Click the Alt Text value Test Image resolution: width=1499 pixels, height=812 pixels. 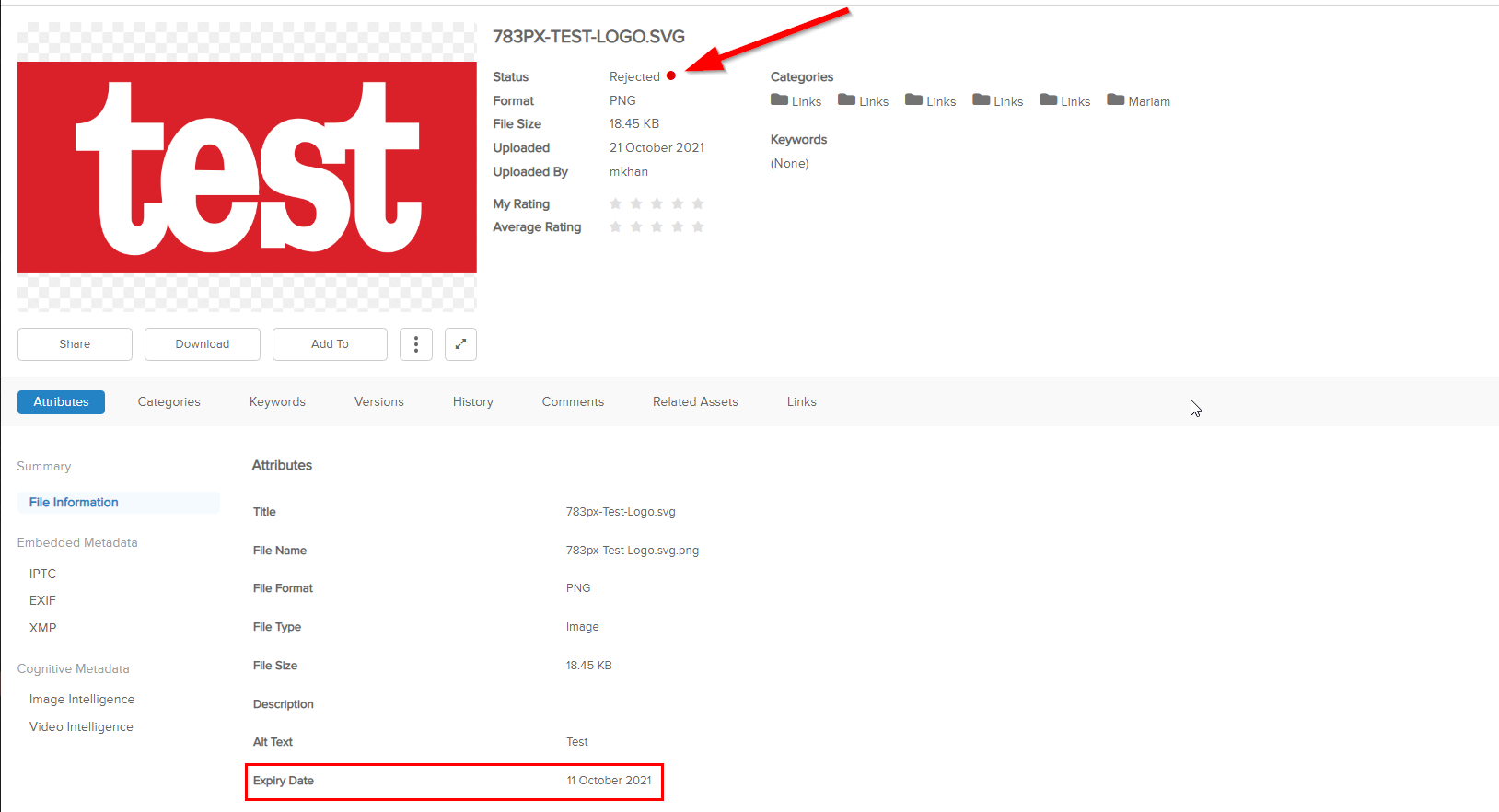577,742
